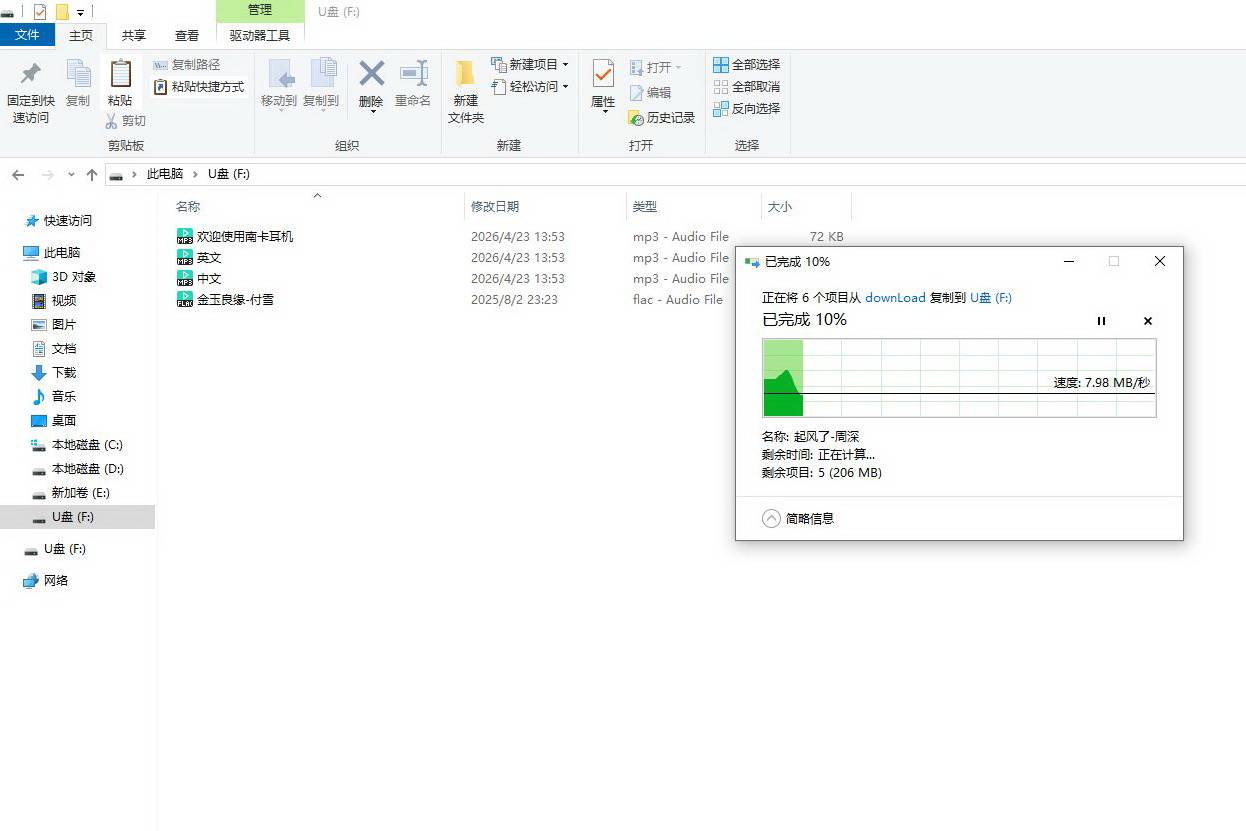
Task: Collapse details via 简略信息 chevron
Action: (x=771, y=519)
